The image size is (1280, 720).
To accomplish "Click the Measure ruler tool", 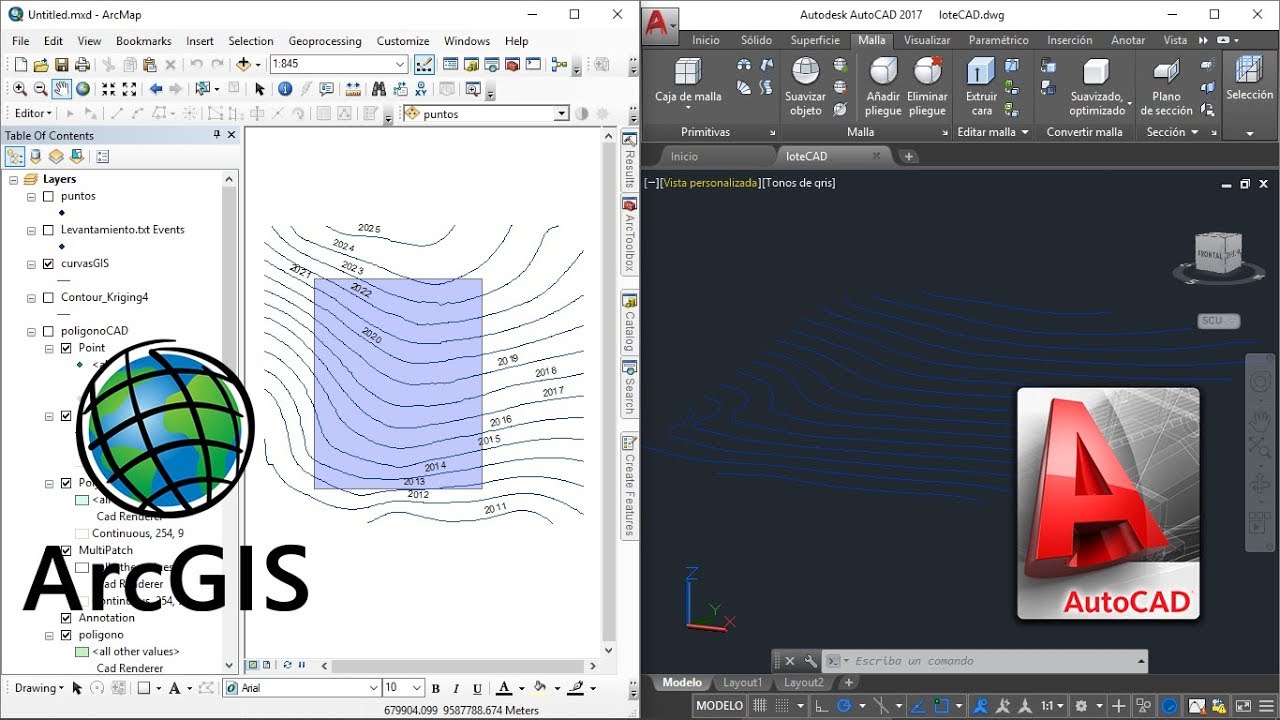I will coord(351,89).
